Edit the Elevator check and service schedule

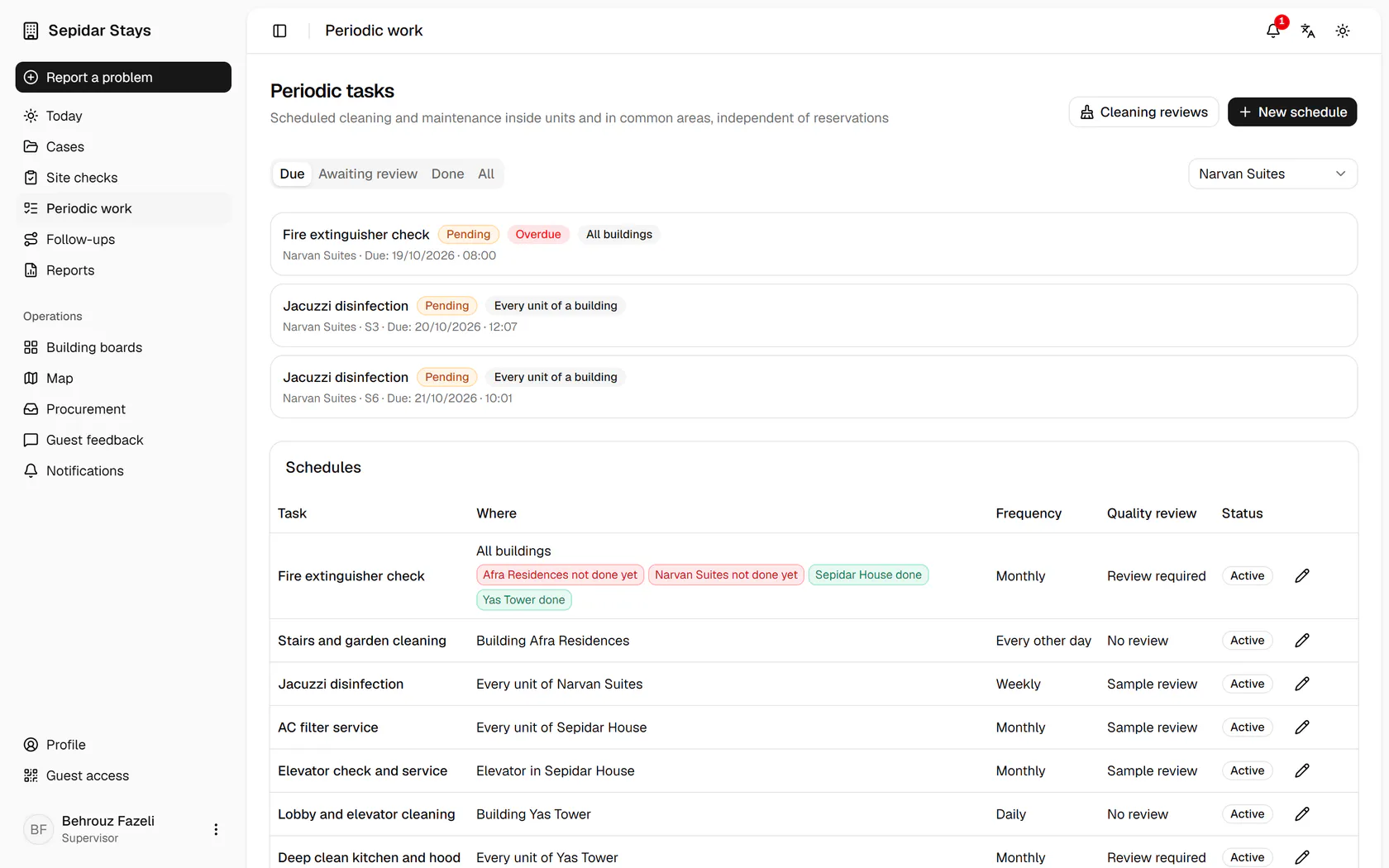1302,770
